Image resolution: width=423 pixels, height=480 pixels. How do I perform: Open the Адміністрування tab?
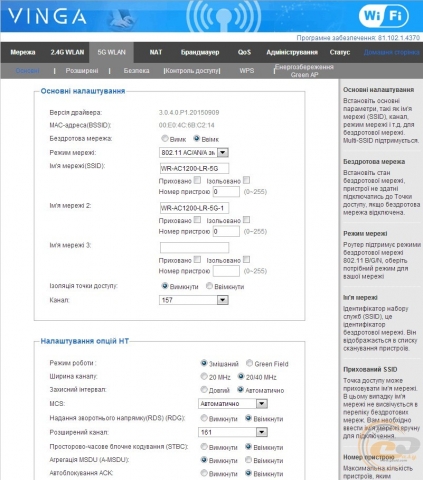[292, 52]
